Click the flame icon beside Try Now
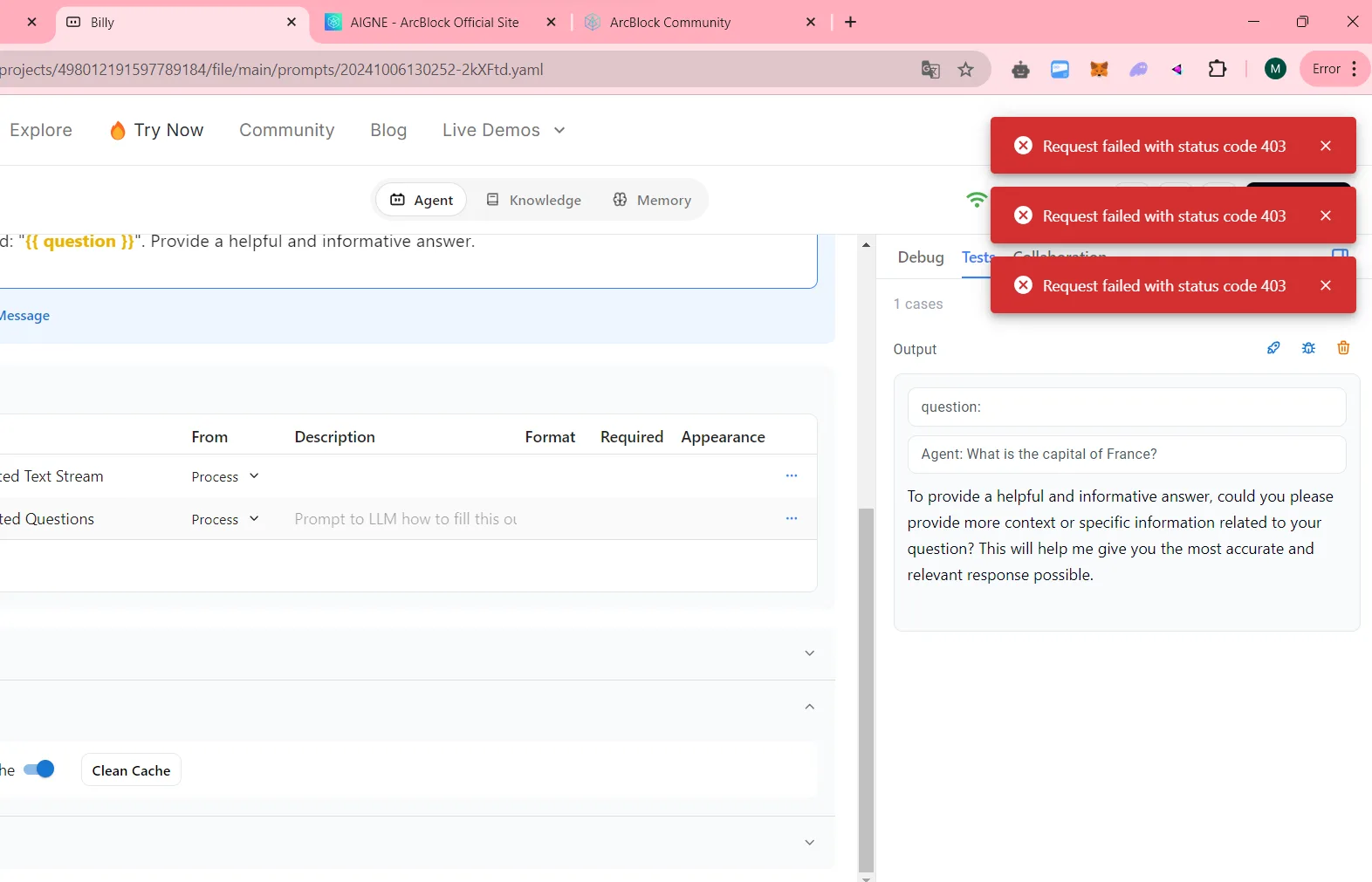Viewport: 1372px width, 882px height. (x=118, y=130)
